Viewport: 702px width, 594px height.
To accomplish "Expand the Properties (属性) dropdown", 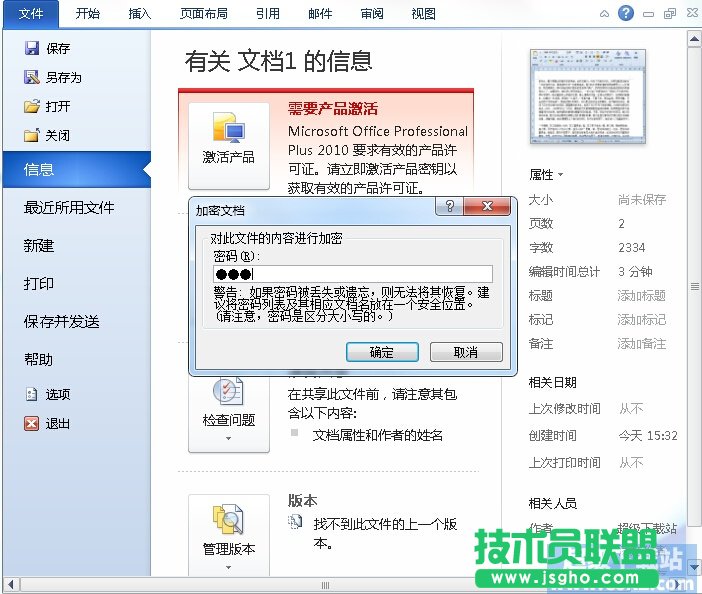I will point(546,174).
